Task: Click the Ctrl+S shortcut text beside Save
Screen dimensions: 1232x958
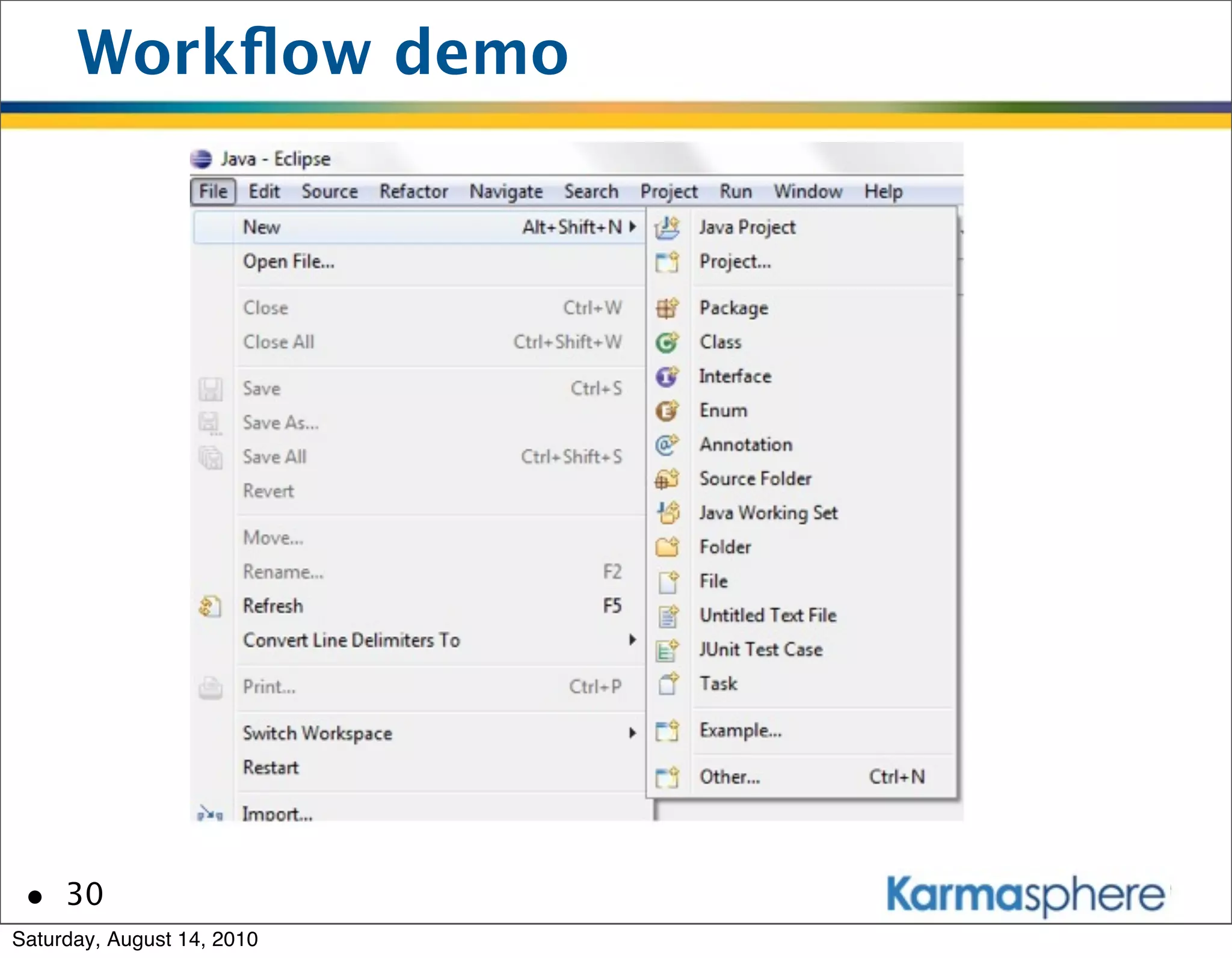Action: pos(596,388)
